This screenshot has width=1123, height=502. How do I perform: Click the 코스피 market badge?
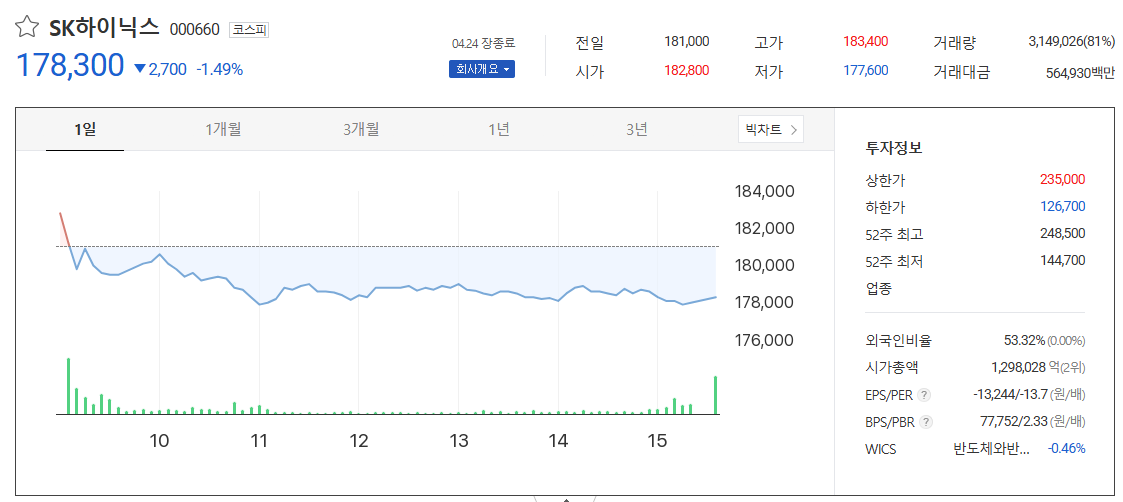tap(249, 29)
